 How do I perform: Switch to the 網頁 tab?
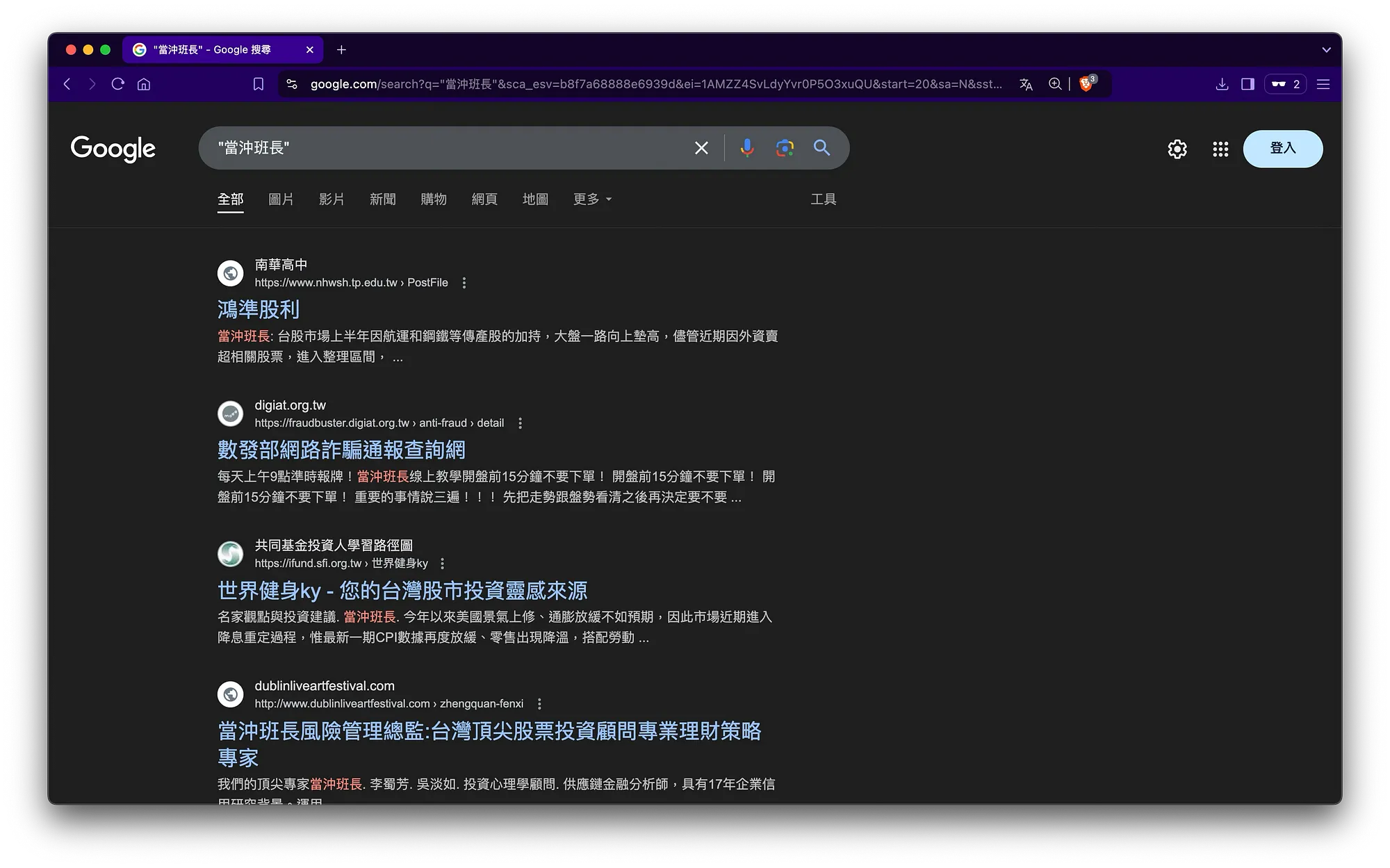click(484, 199)
